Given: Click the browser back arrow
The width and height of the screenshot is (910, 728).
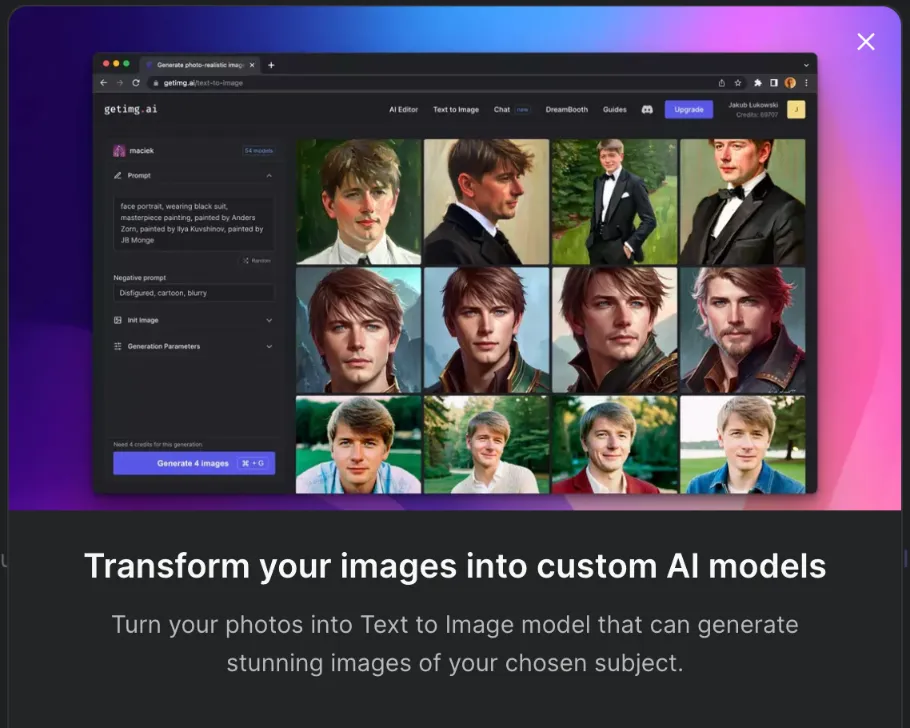Looking at the screenshot, I should 104,83.
